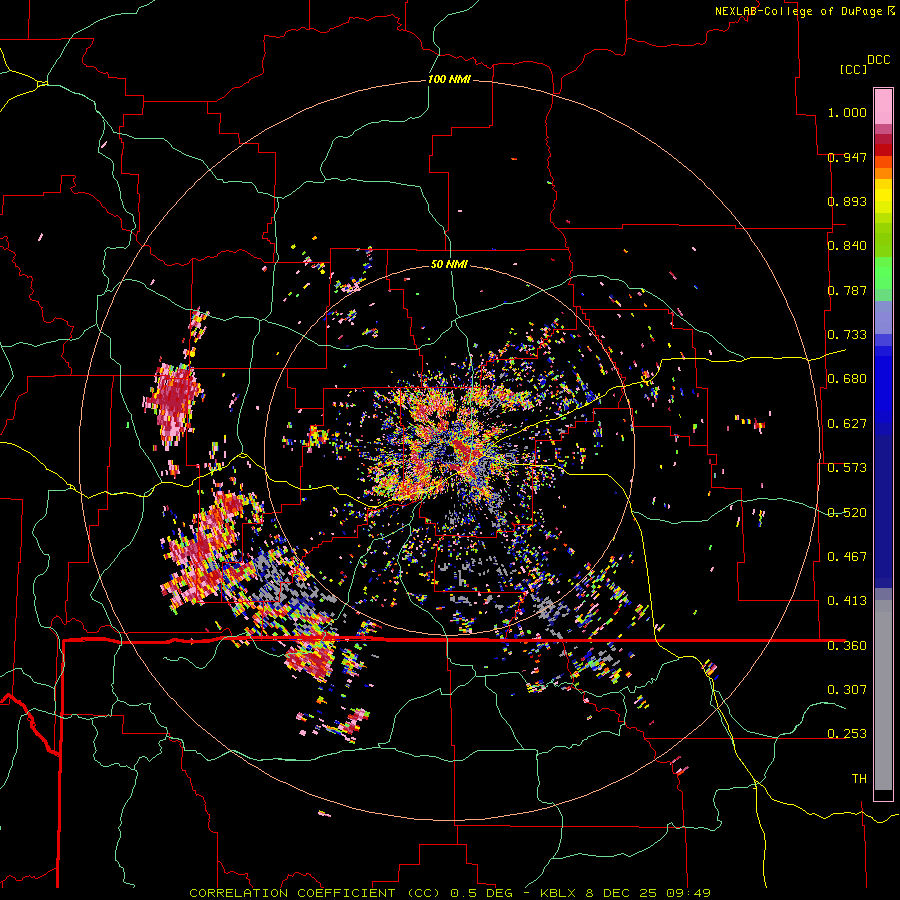Image resolution: width=900 pixels, height=900 pixels.
Task: Click the [CC] units label
Action: coord(853,69)
